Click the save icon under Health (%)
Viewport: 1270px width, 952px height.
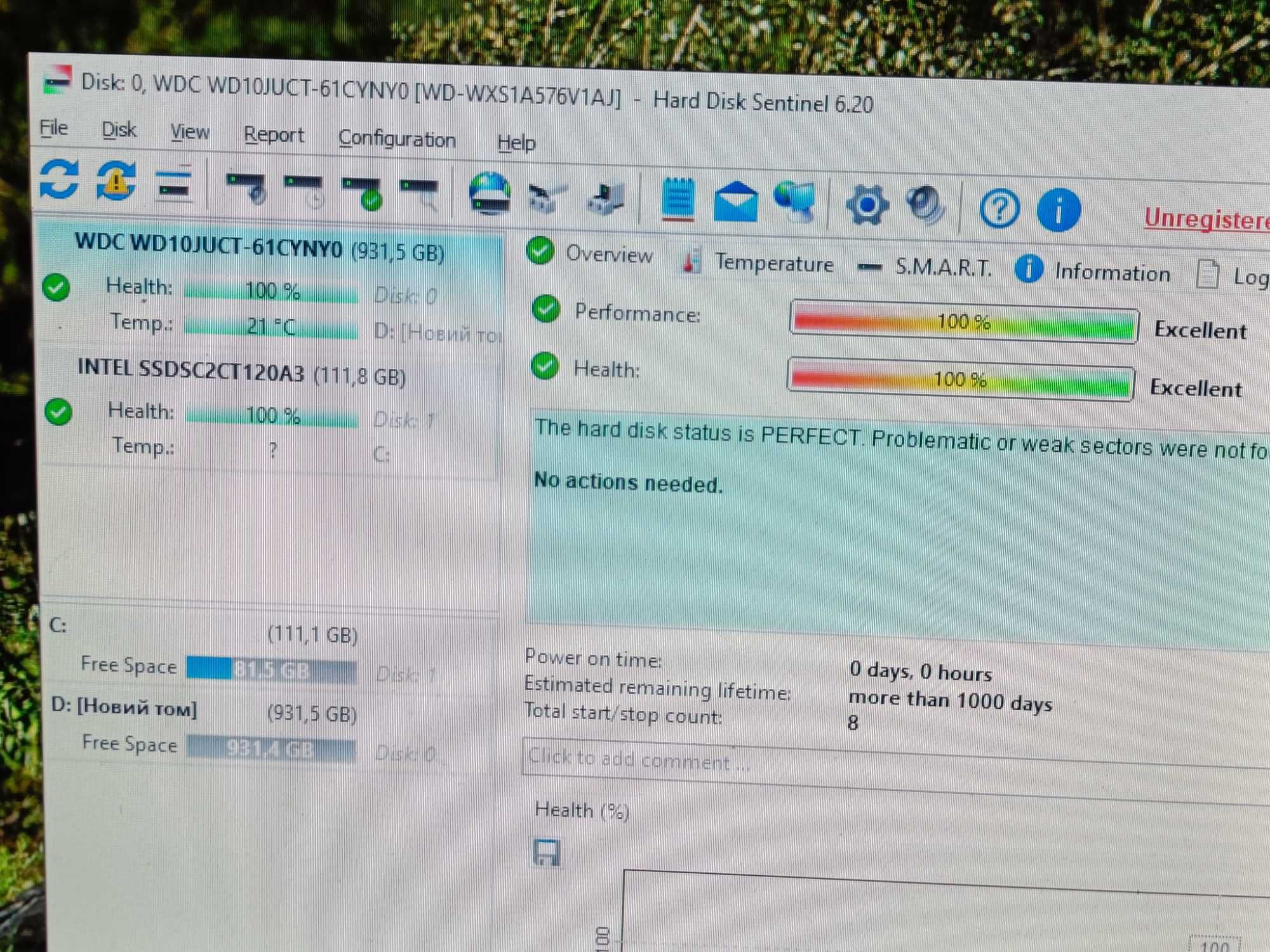pos(547,852)
